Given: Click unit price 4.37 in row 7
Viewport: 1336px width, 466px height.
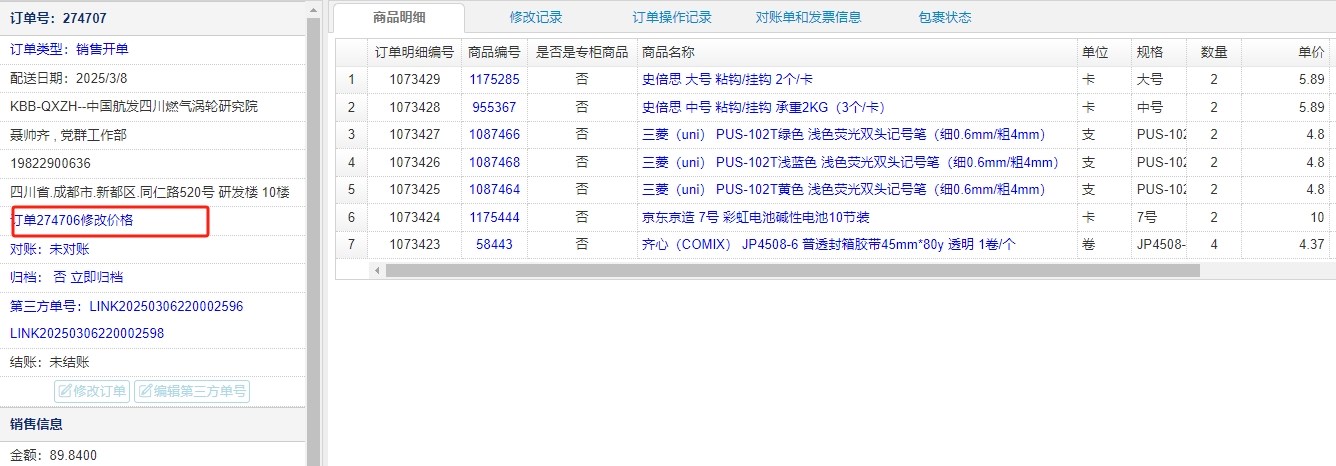Looking at the screenshot, I should (x=1311, y=244).
